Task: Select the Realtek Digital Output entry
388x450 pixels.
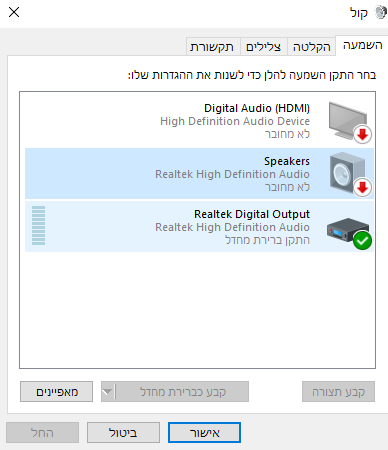Action: [199, 227]
